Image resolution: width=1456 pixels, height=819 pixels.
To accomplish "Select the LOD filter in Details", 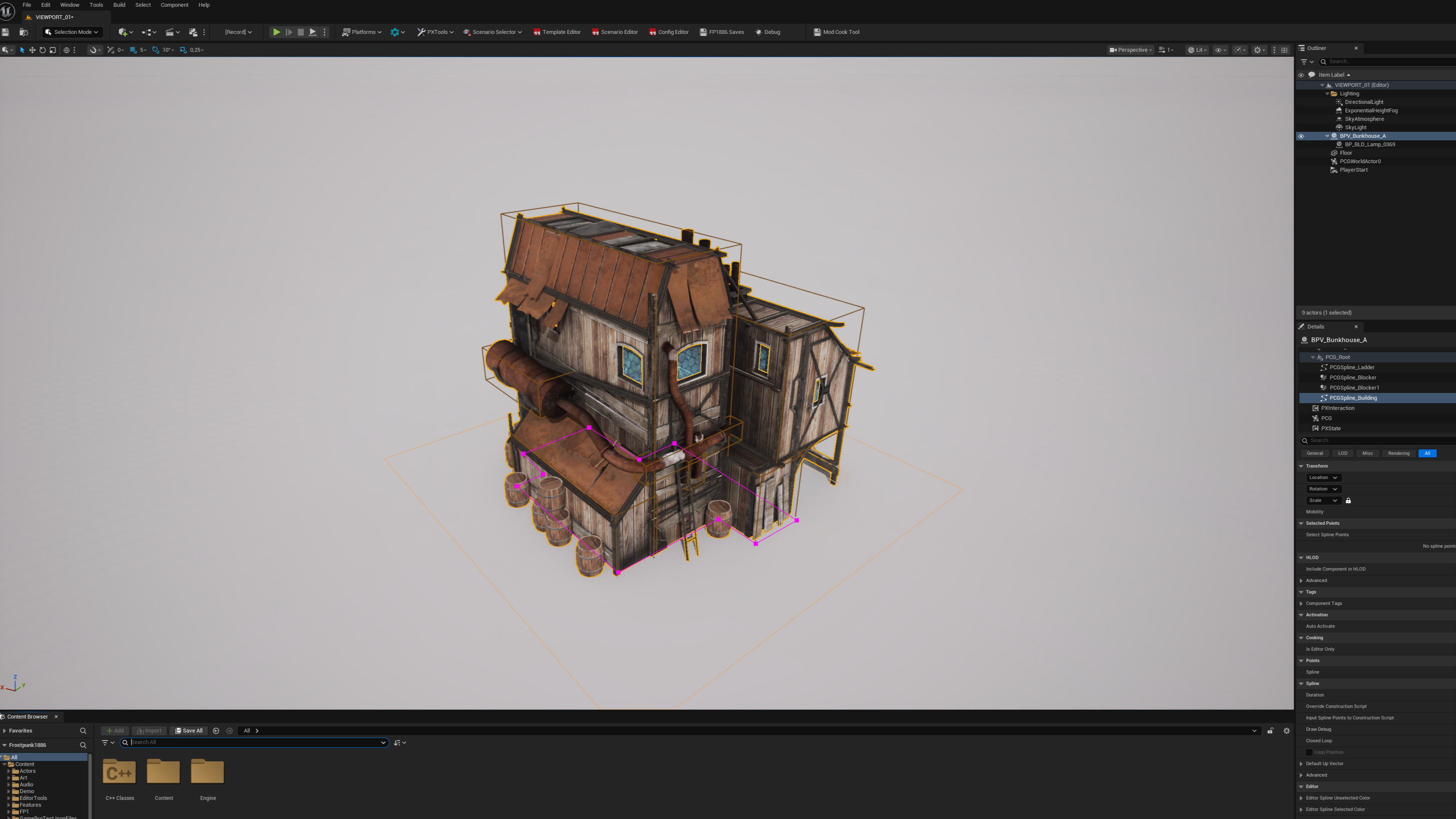I will [x=1342, y=453].
